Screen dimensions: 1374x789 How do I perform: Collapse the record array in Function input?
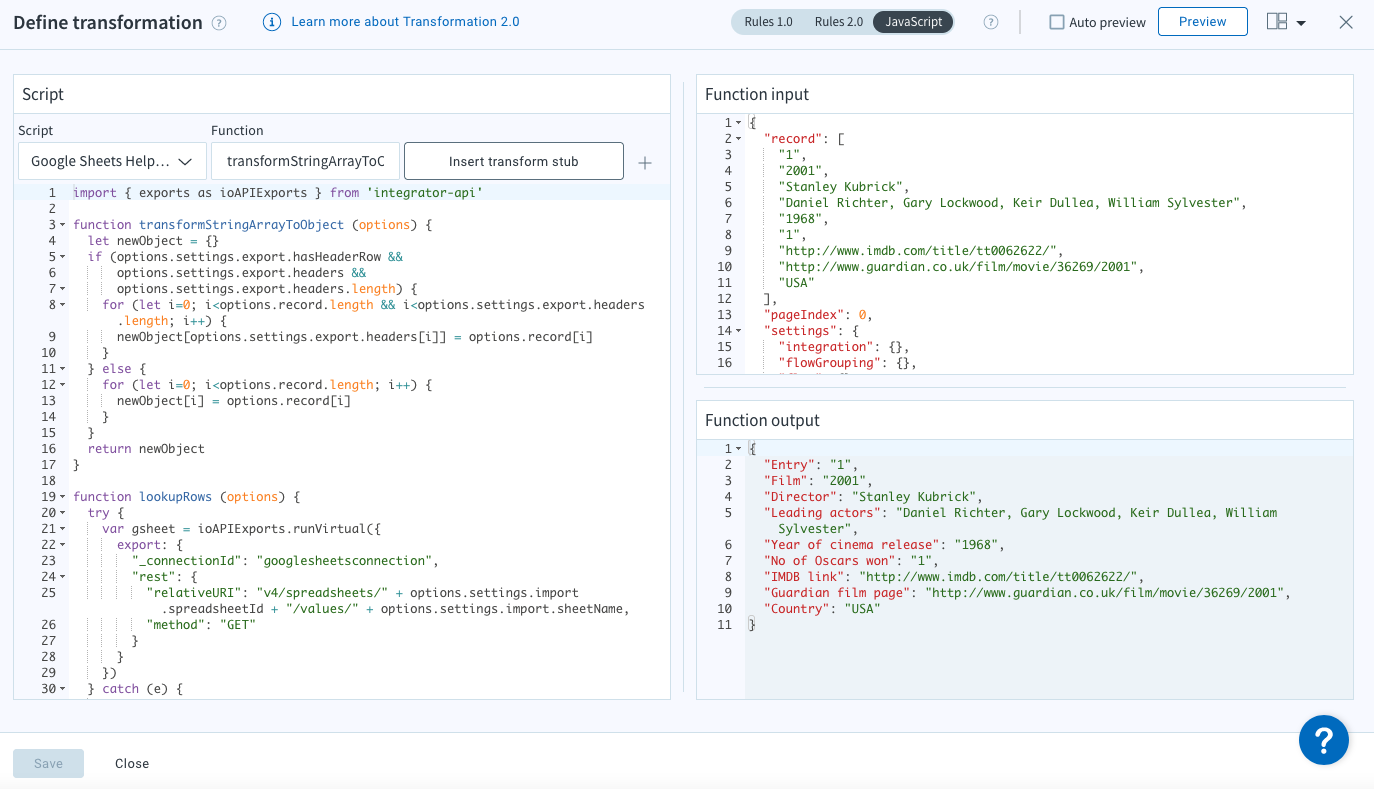click(739, 139)
